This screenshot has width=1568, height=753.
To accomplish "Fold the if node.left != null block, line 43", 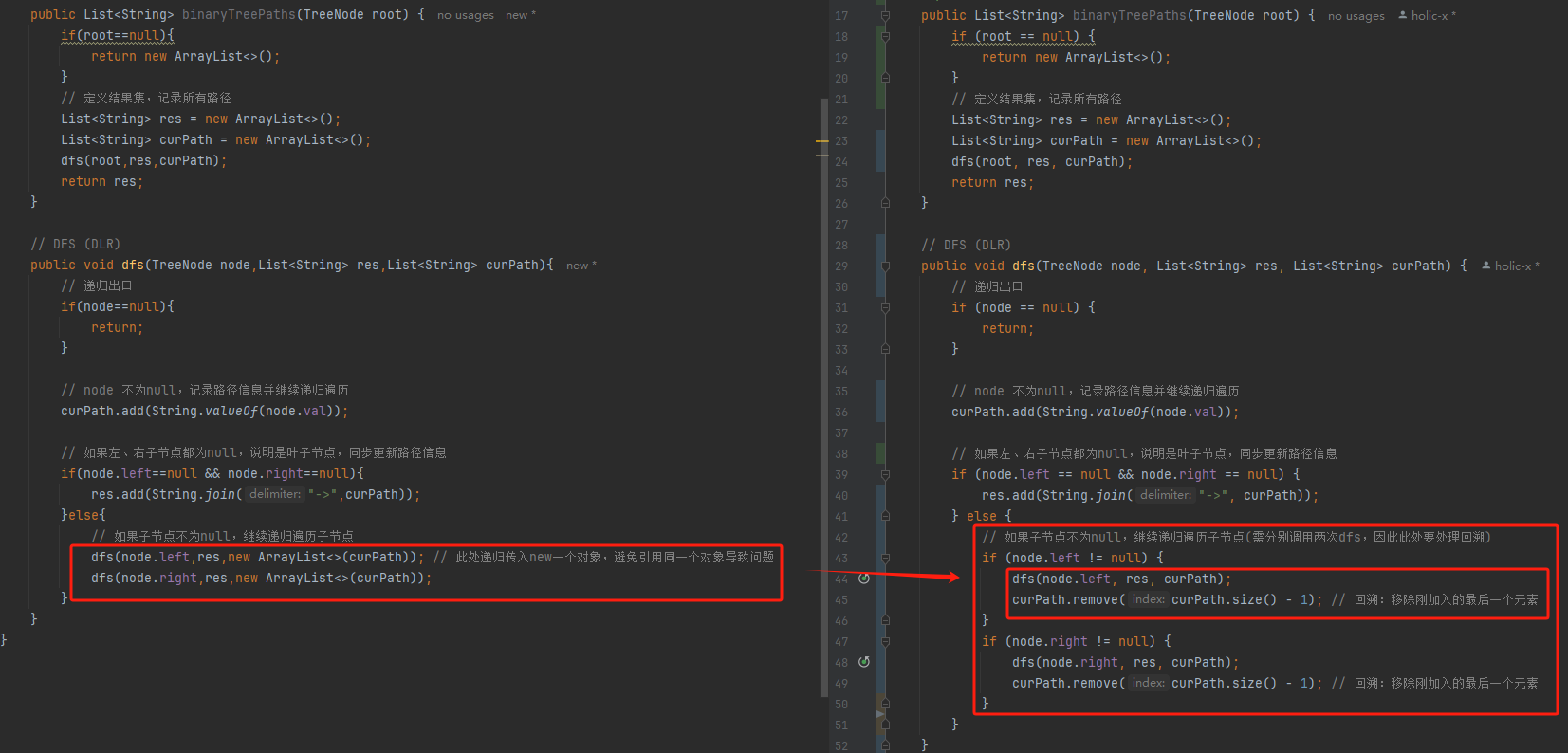I will click(885, 558).
